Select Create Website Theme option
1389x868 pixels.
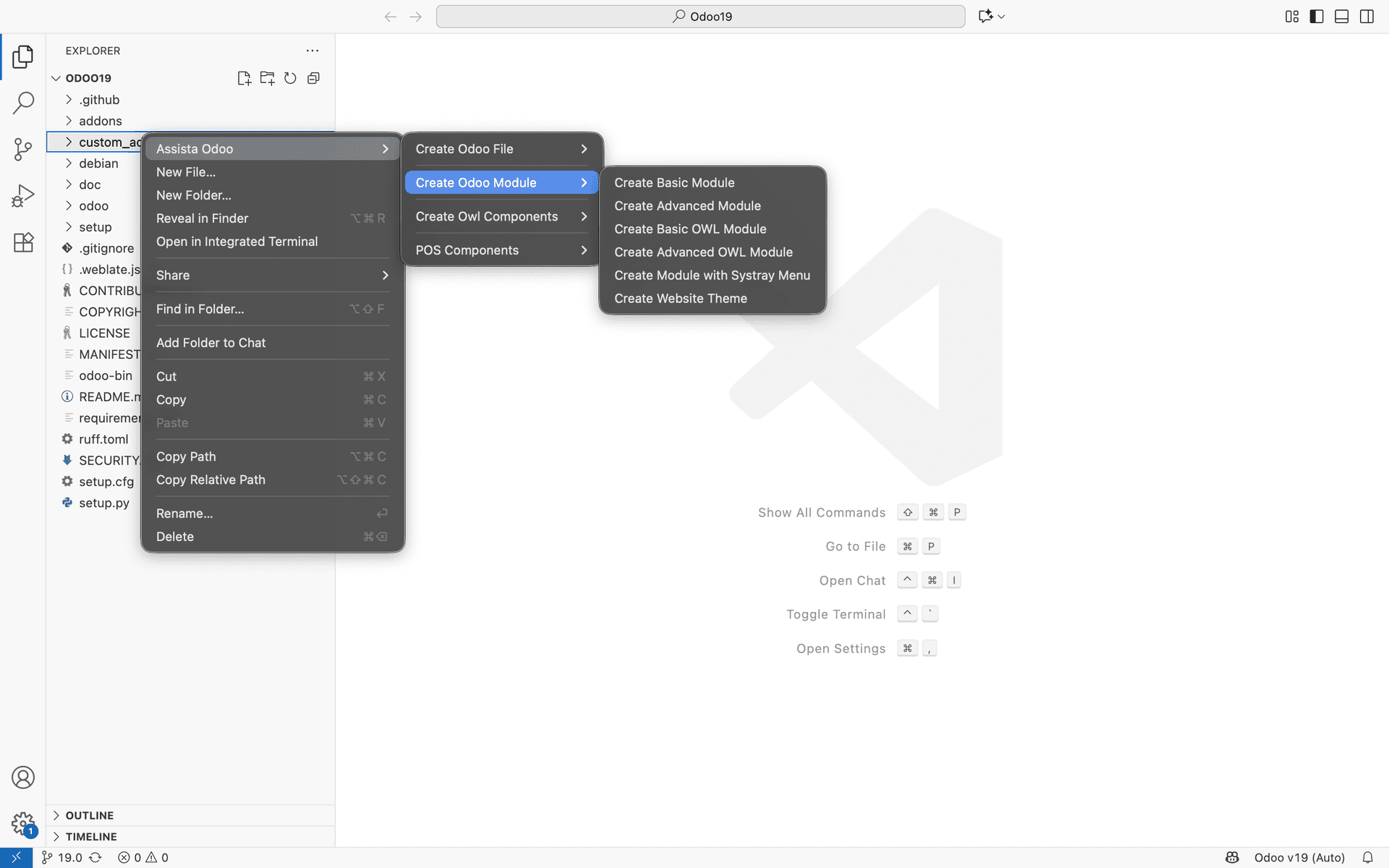coord(680,299)
